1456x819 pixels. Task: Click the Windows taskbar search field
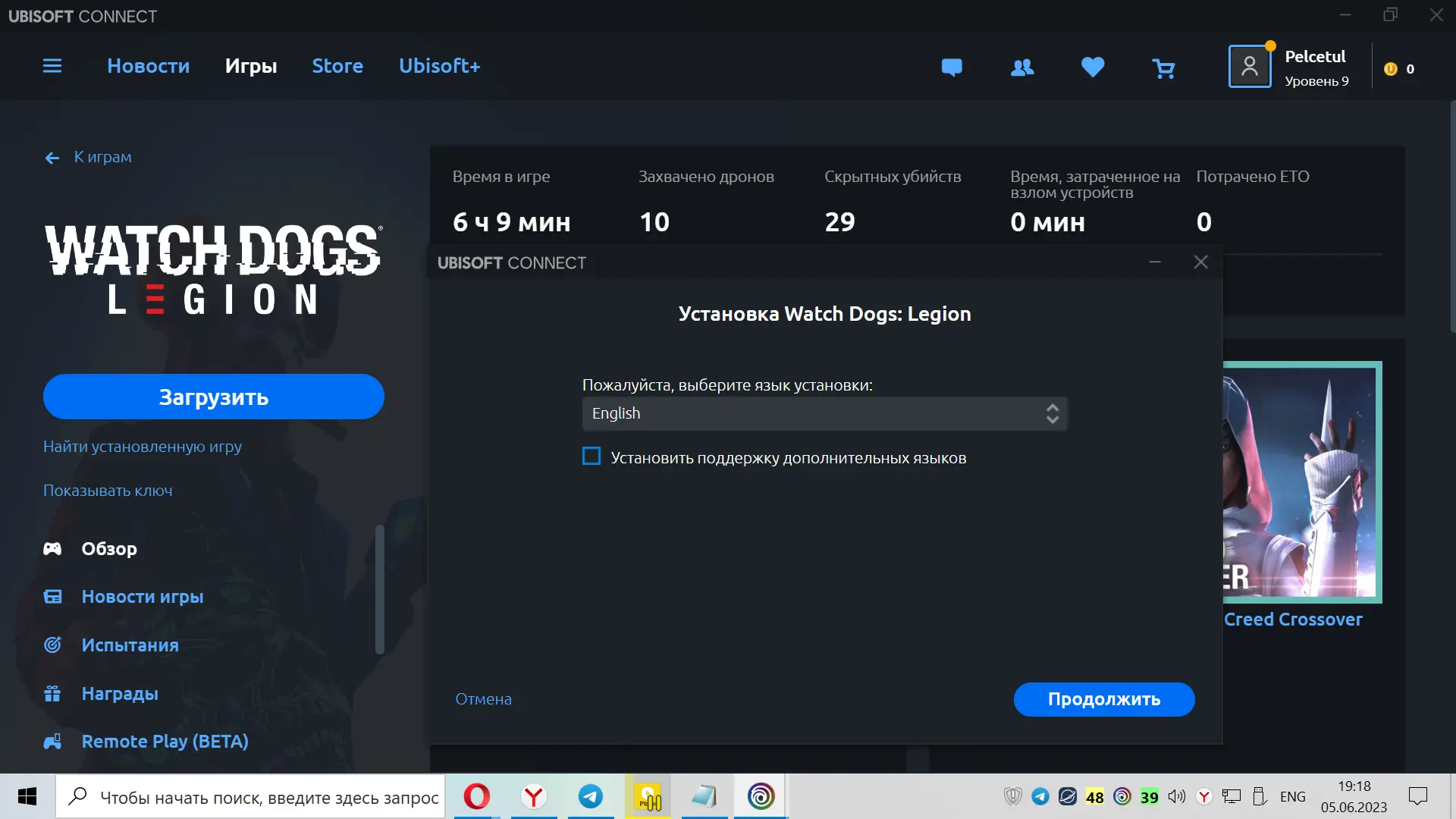pyautogui.click(x=250, y=796)
